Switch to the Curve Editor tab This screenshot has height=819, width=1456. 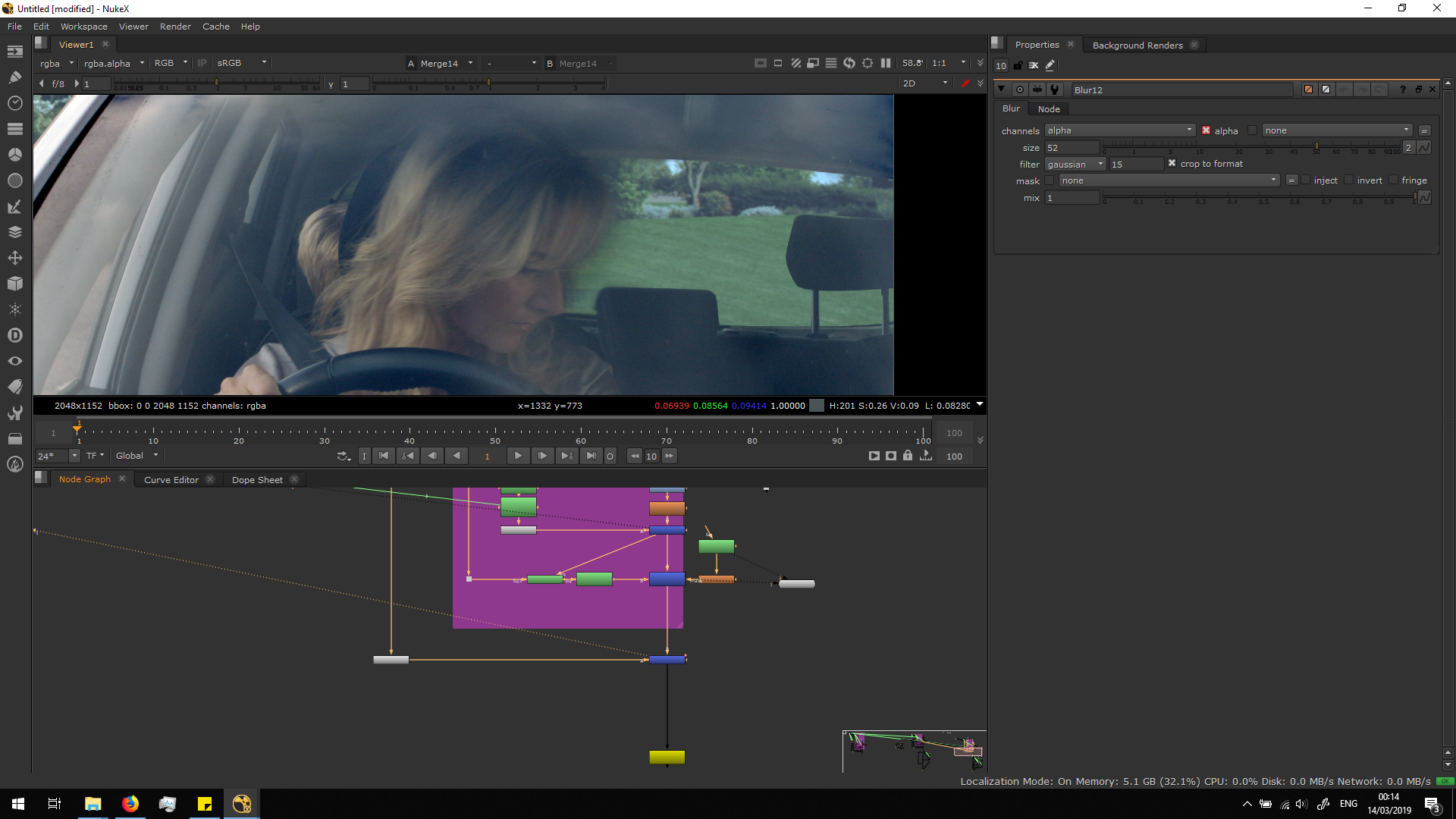171,480
